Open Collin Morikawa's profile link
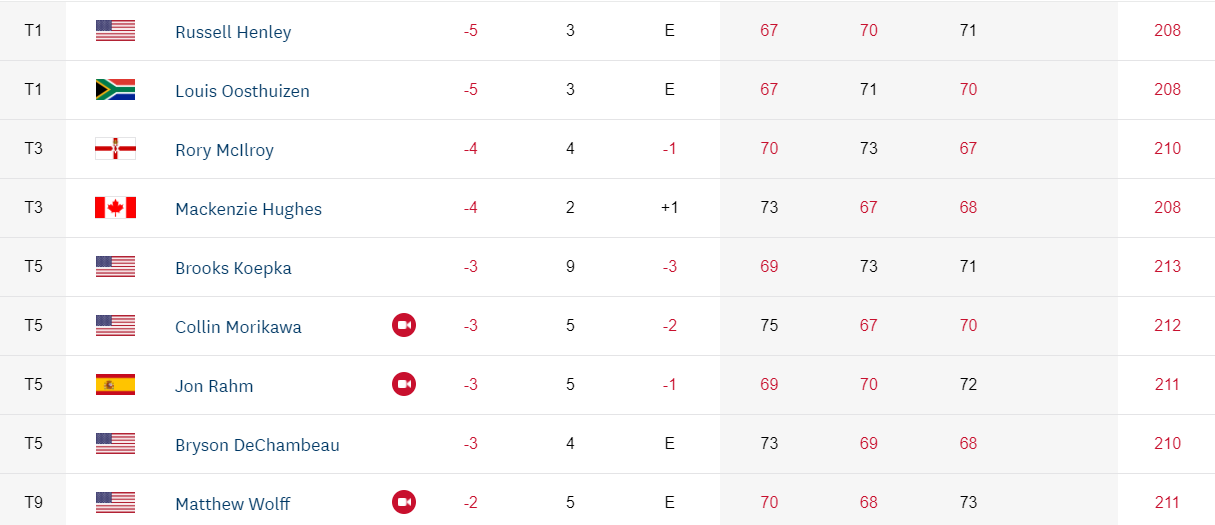The height and width of the screenshot is (525, 1215). tap(238, 327)
